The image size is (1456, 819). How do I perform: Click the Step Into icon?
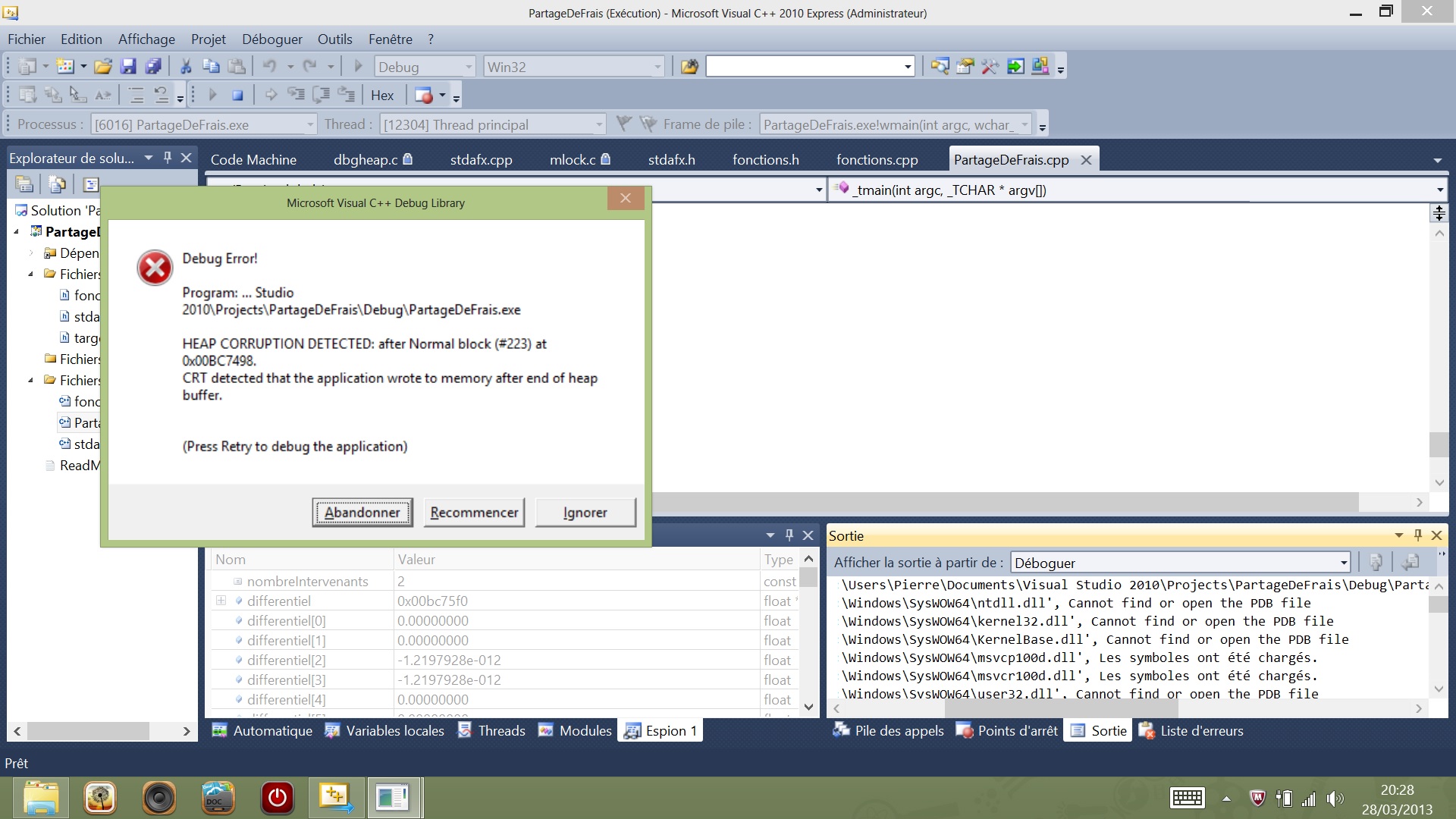tap(296, 95)
